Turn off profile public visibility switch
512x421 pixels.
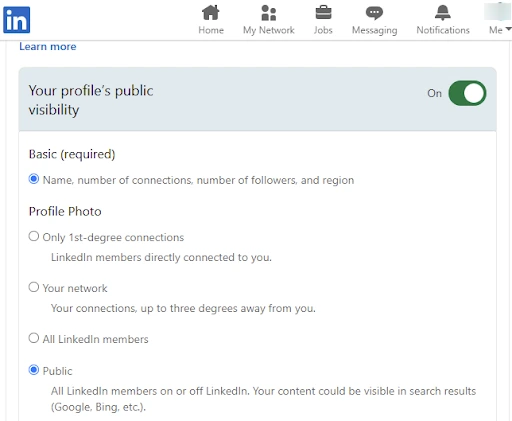[x=467, y=93]
